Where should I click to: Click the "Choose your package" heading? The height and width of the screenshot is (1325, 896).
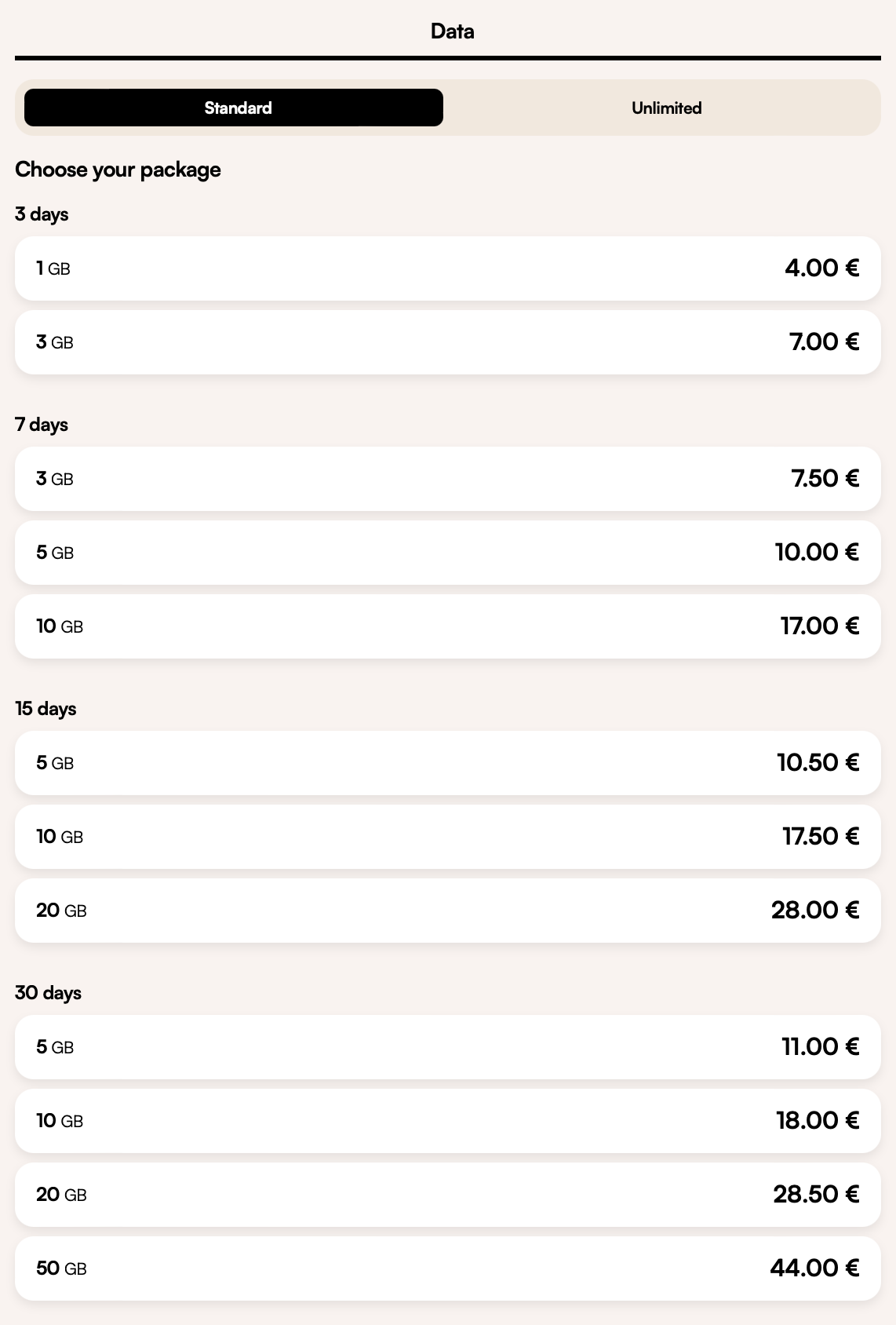(x=118, y=170)
